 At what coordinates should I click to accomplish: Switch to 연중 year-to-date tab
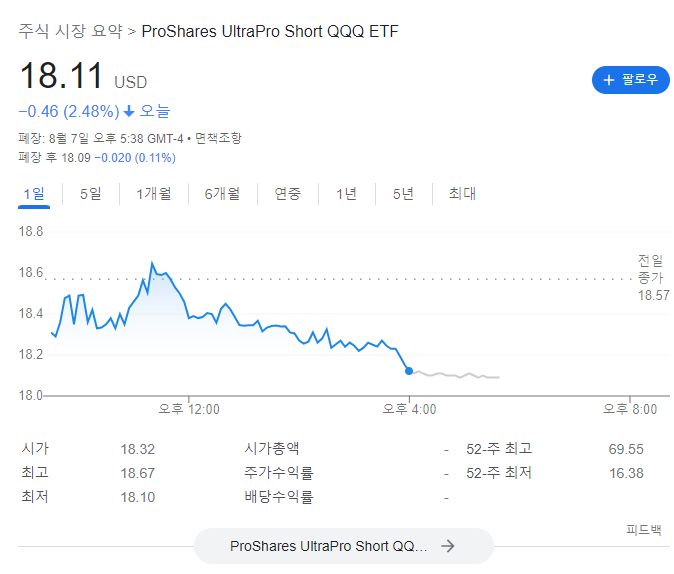pos(288,194)
